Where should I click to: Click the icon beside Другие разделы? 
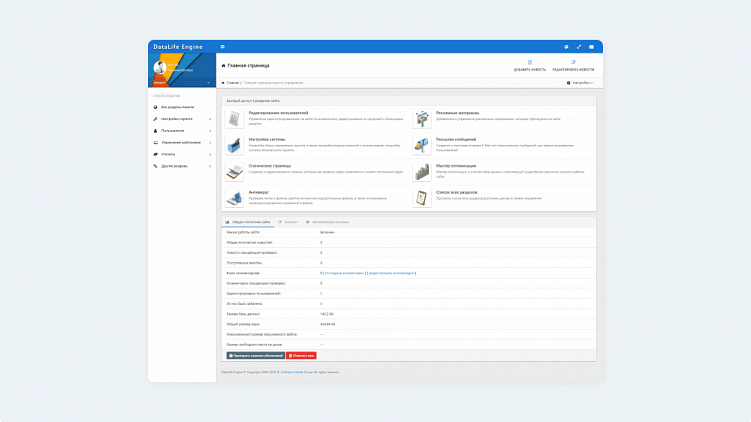(x=155, y=166)
